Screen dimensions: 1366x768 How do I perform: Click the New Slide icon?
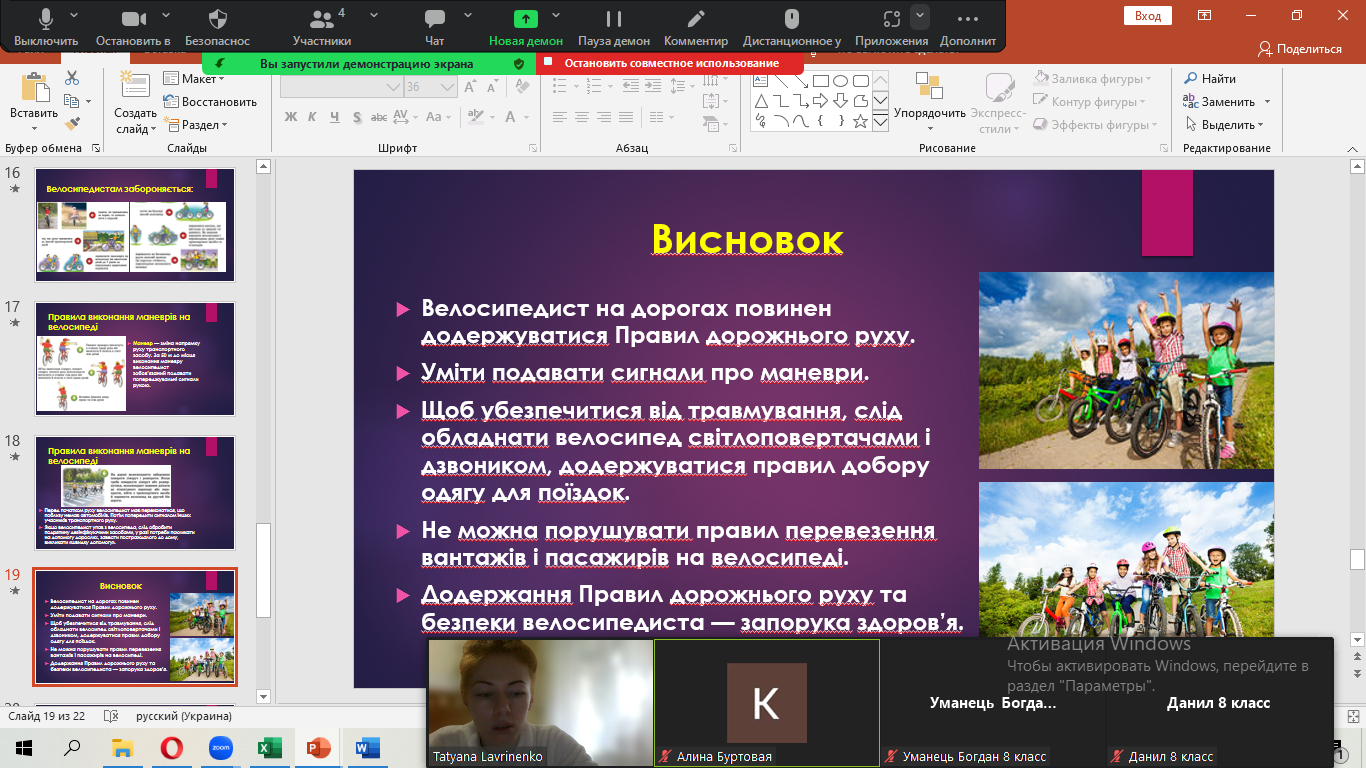135,86
